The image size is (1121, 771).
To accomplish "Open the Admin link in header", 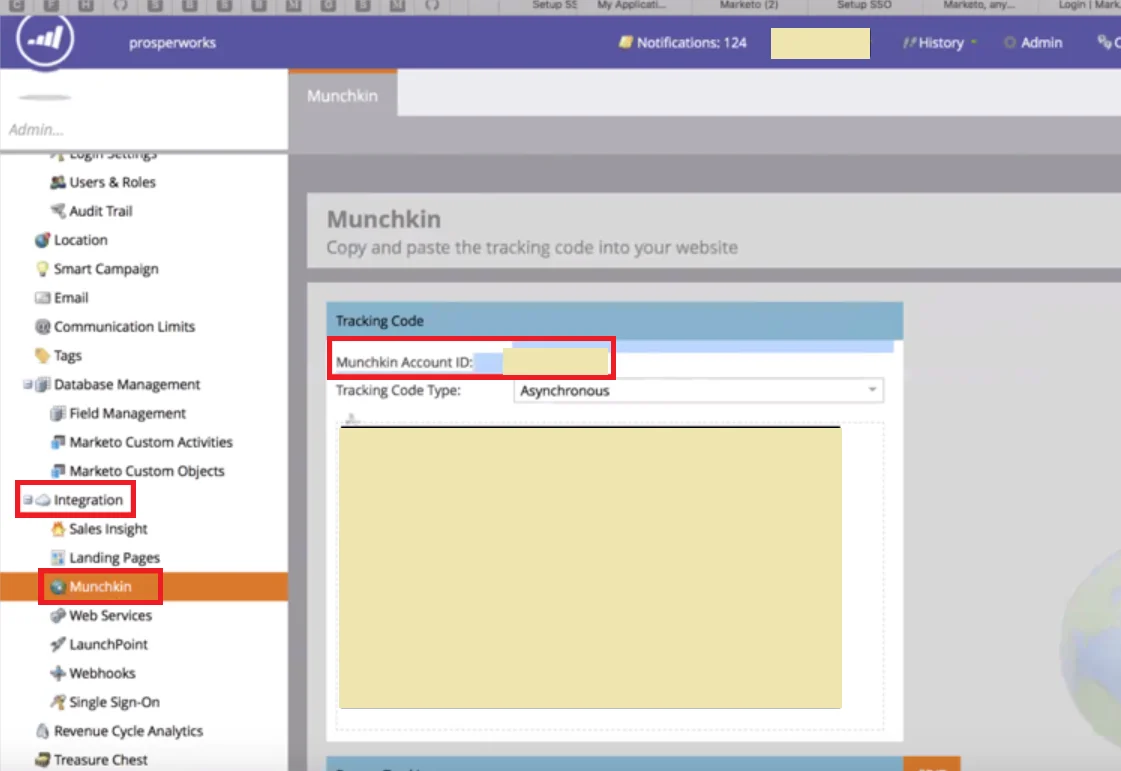I will [x=1033, y=43].
